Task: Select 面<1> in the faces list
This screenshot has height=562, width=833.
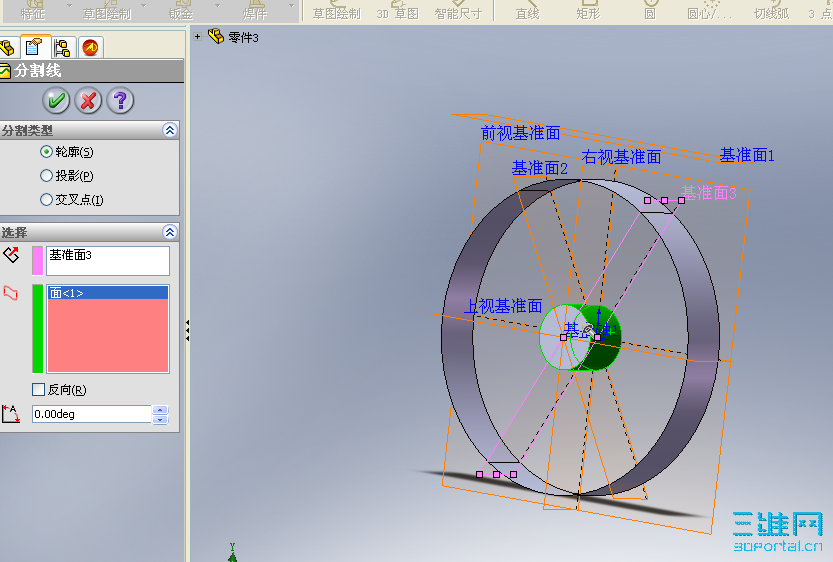Action: pos(108,293)
